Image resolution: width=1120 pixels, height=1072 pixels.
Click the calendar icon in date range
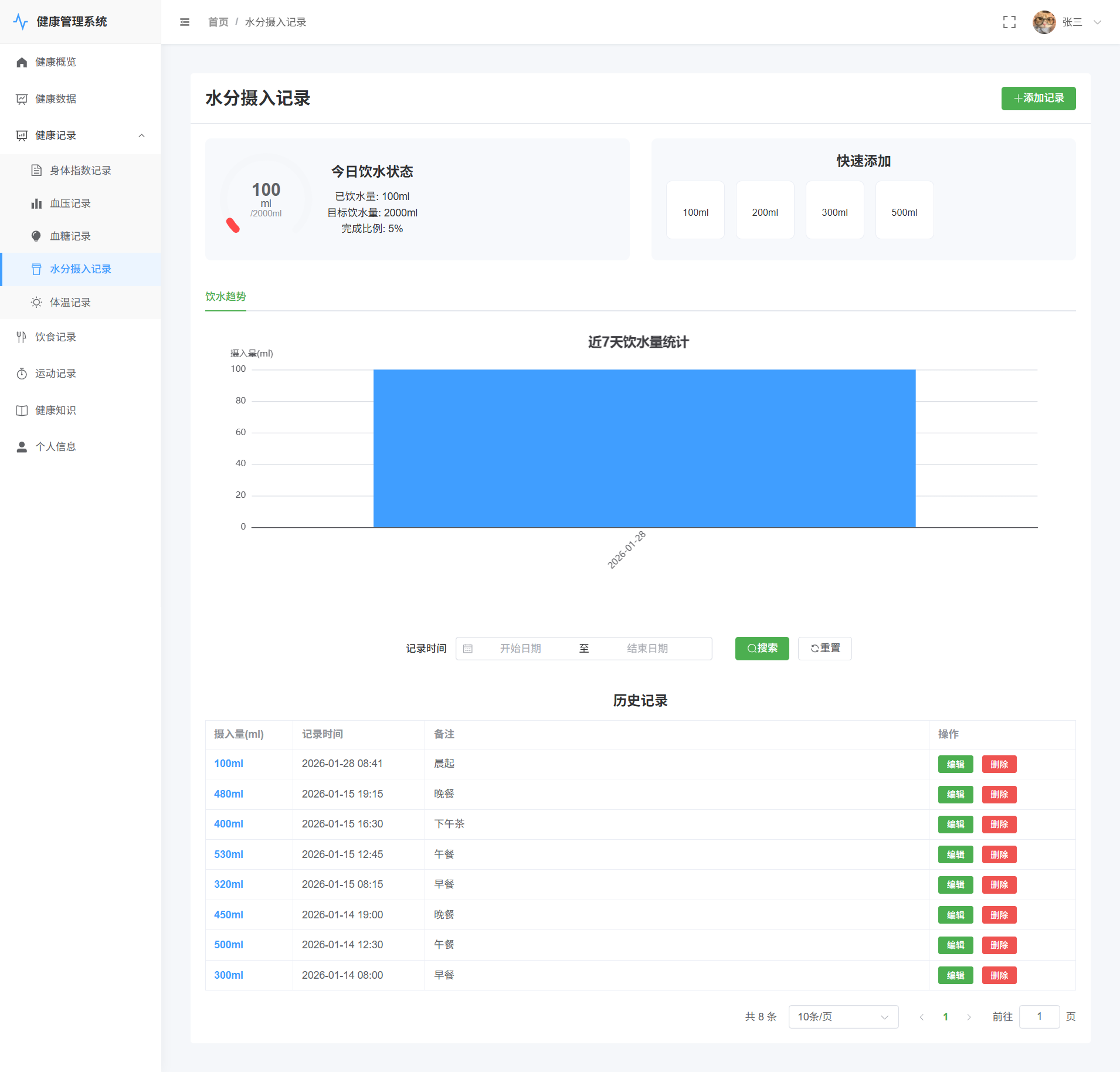click(468, 649)
